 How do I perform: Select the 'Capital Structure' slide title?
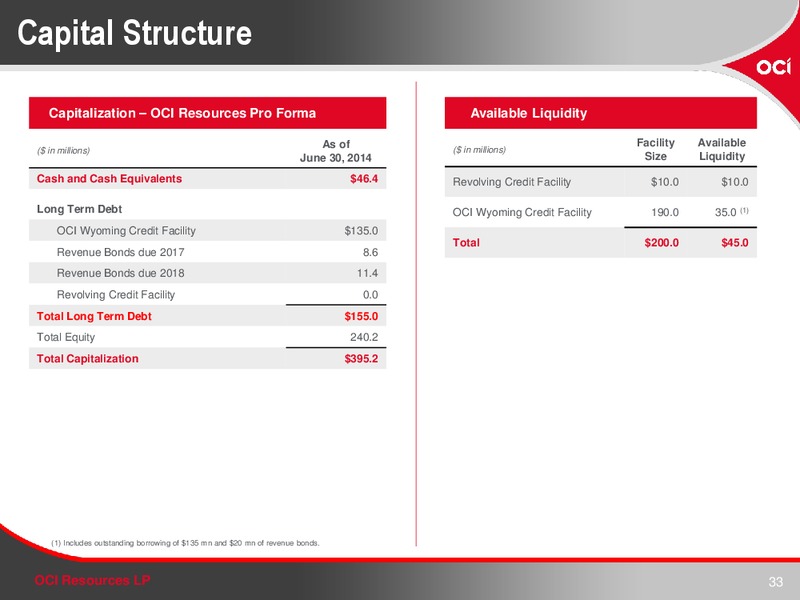135,33
